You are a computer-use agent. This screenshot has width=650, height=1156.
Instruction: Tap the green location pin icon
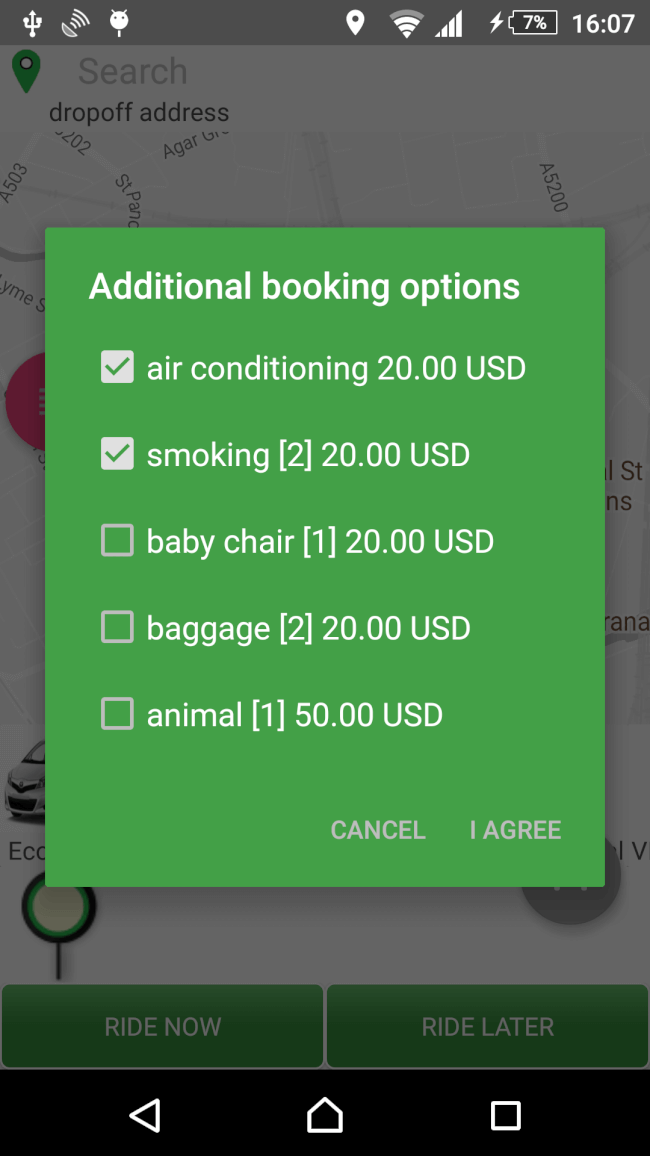[26, 71]
